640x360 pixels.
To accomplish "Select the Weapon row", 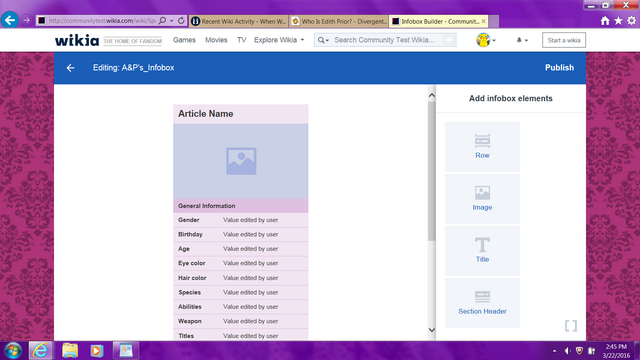I will coord(241,321).
